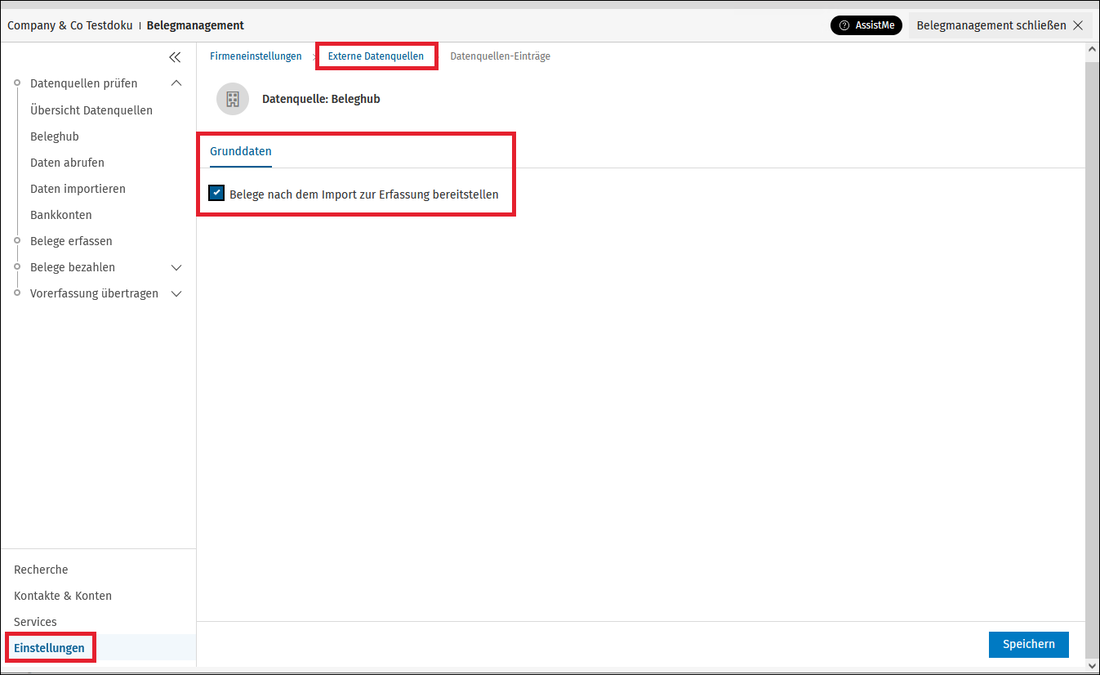The height and width of the screenshot is (675, 1100).
Task: Open Services in the bottom menu
Action: tap(35, 622)
